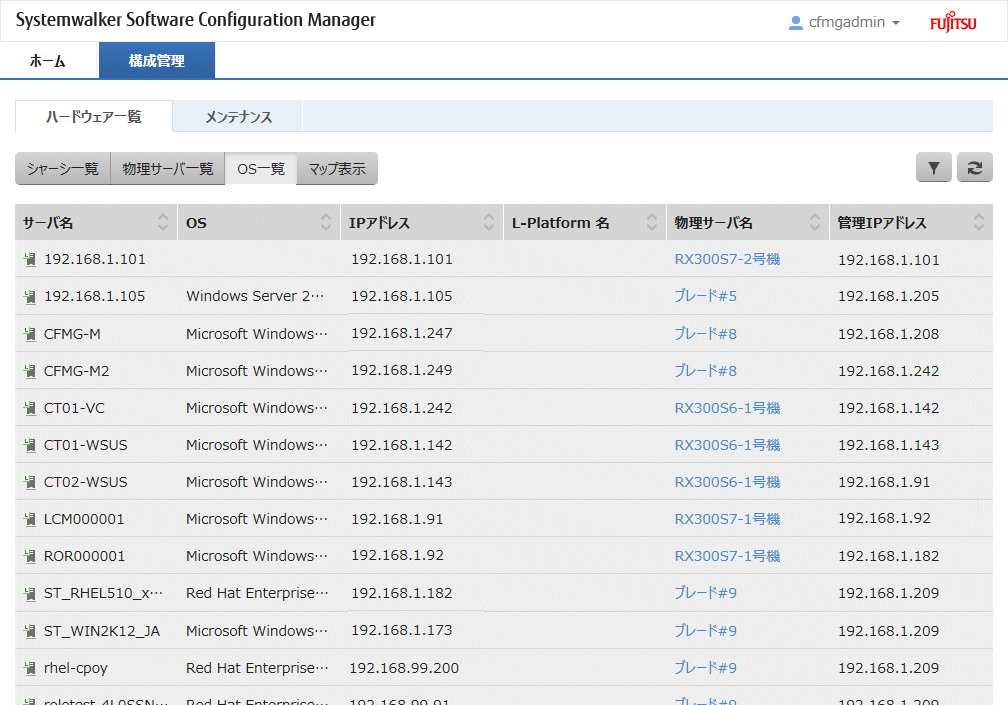Sort by IPアドレス column arrows
This screenshot has width=1008, height=705.
point(489,222)
